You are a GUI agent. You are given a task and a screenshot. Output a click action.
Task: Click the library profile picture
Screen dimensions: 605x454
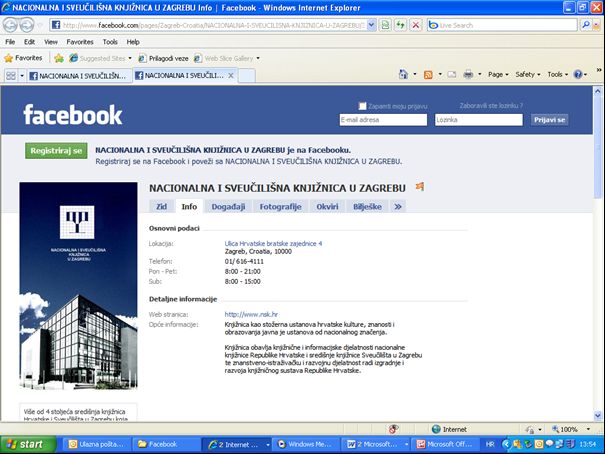78,286
